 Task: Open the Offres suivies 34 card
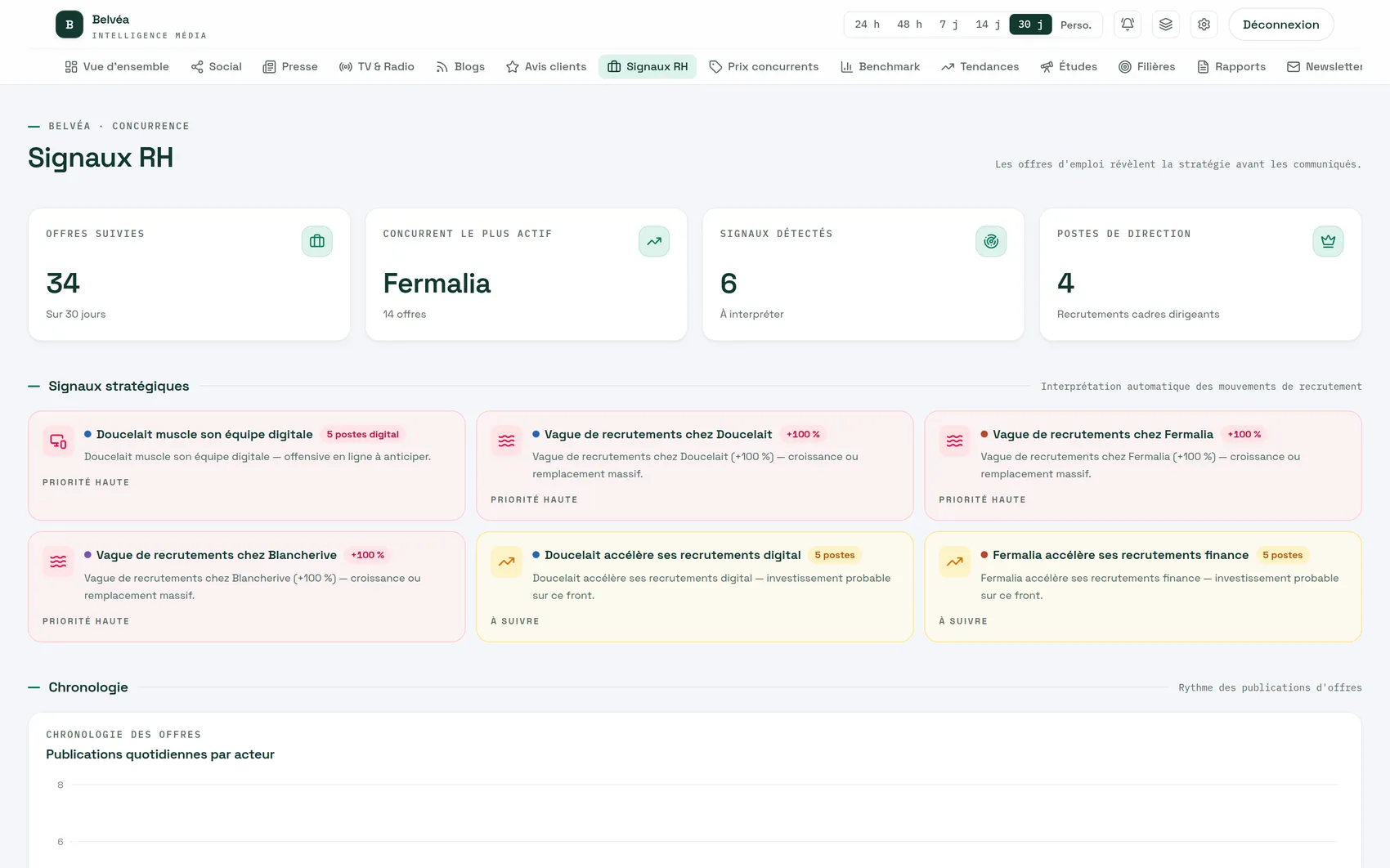pyautogui.click(x=190, y=275)
